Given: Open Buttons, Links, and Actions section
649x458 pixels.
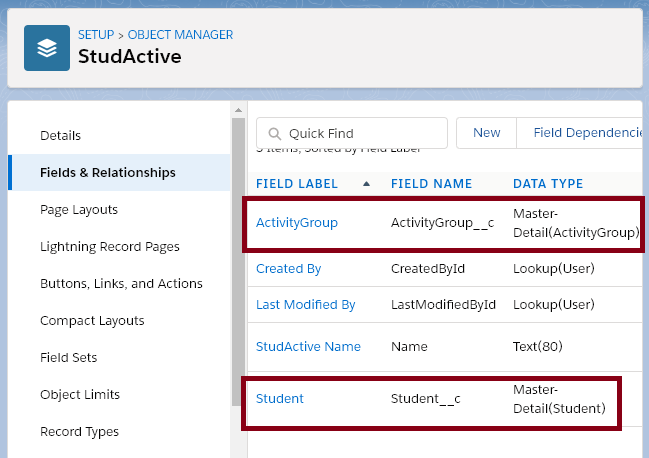Looking at the screenshot, I should [121, 283].
